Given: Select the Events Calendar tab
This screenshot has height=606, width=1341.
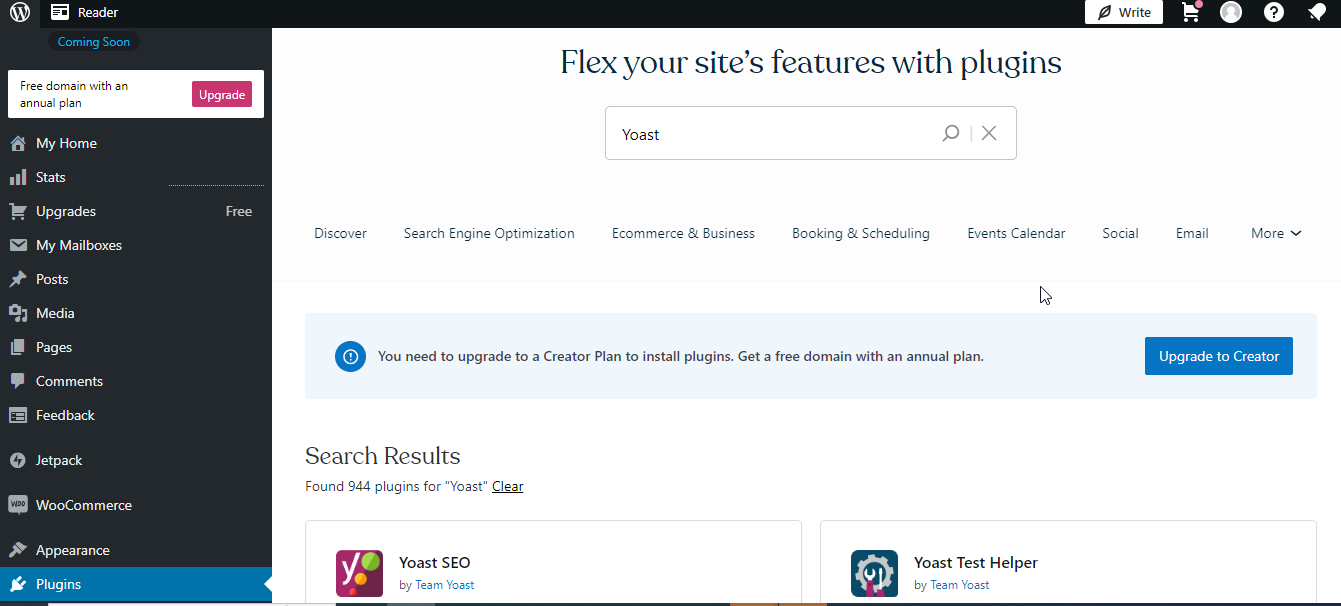Looking at the screenshot, I should tap(1016, 233).
